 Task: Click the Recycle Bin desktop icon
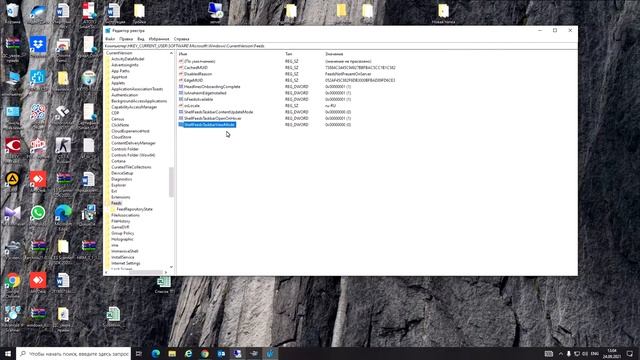[x=13, y=11]
